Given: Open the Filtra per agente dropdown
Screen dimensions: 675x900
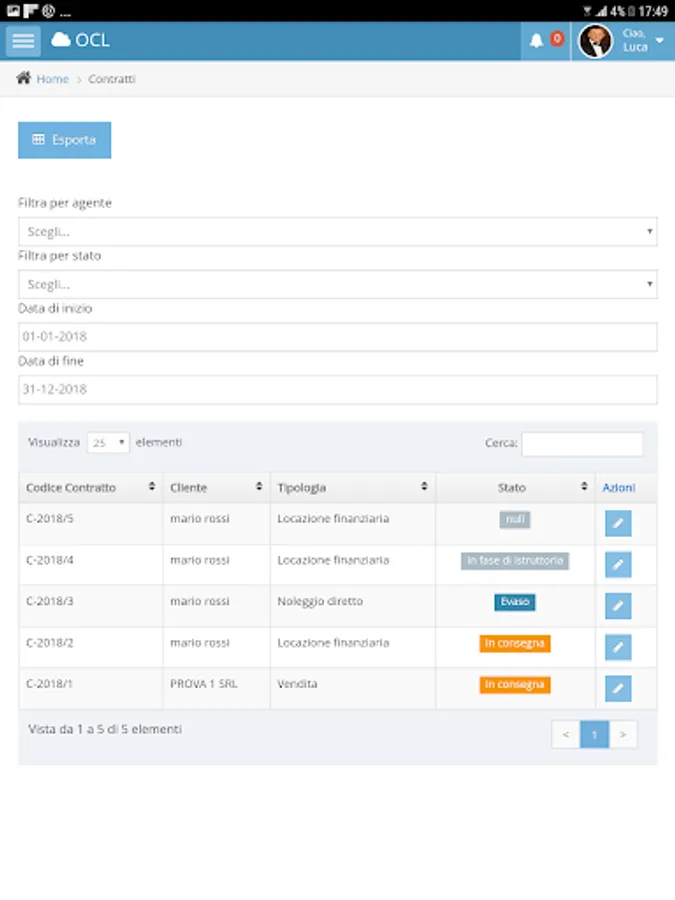Looking at the screenshot, I should click(338, 232).
